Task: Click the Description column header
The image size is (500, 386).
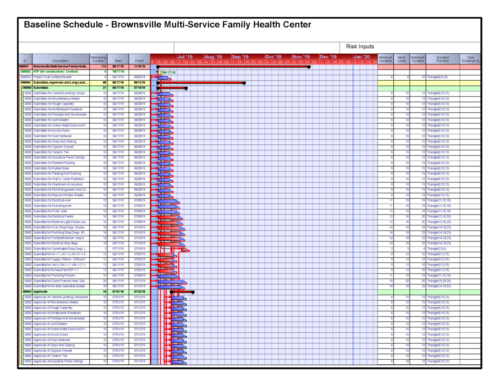Action: [x=61, y=59]
